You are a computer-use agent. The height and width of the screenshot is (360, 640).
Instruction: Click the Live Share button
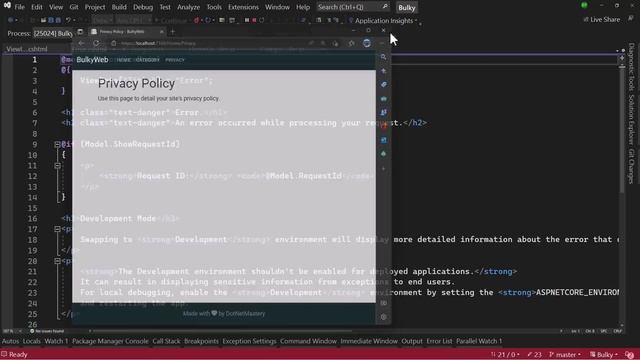tap(602, 19)
